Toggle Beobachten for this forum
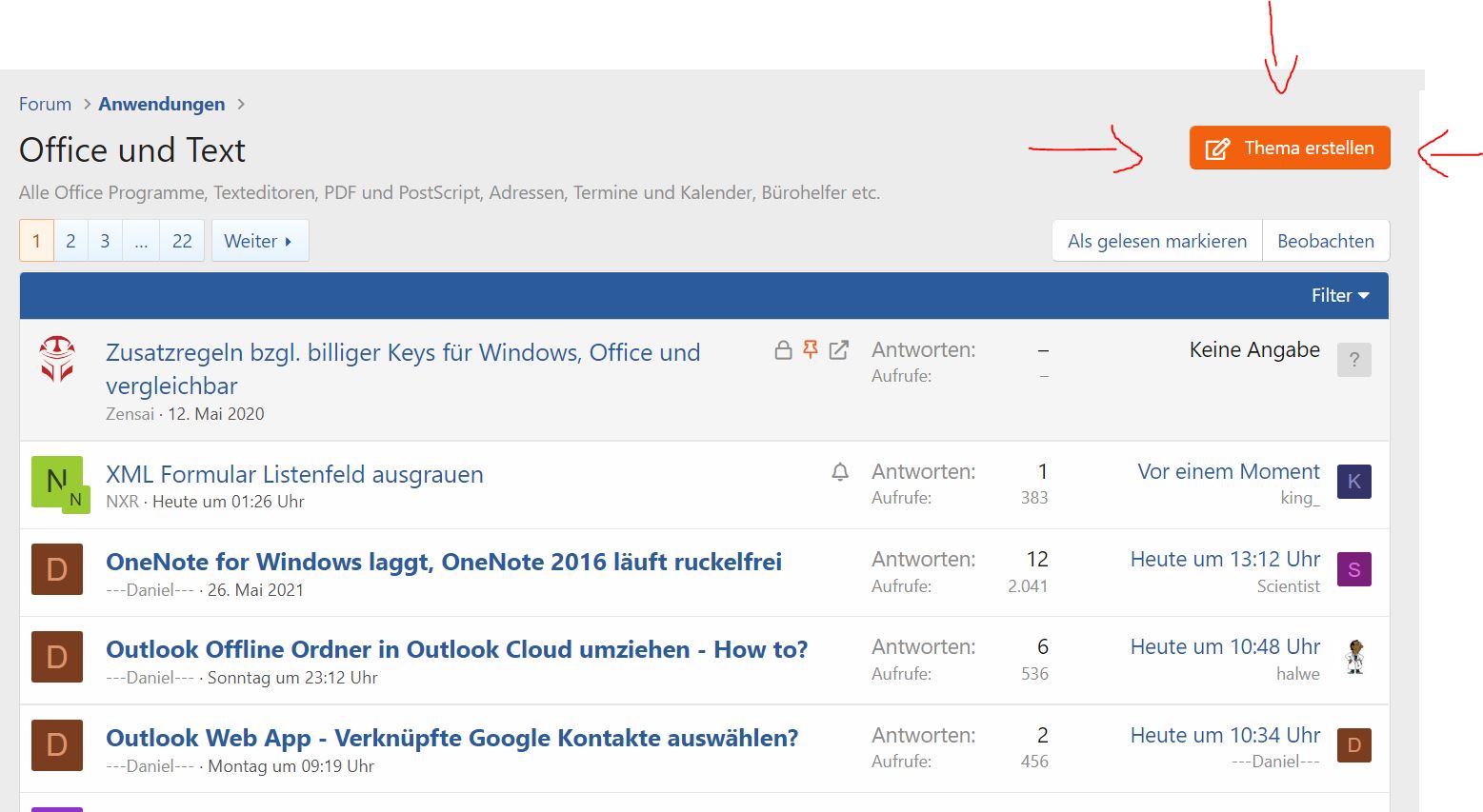 1325,242
